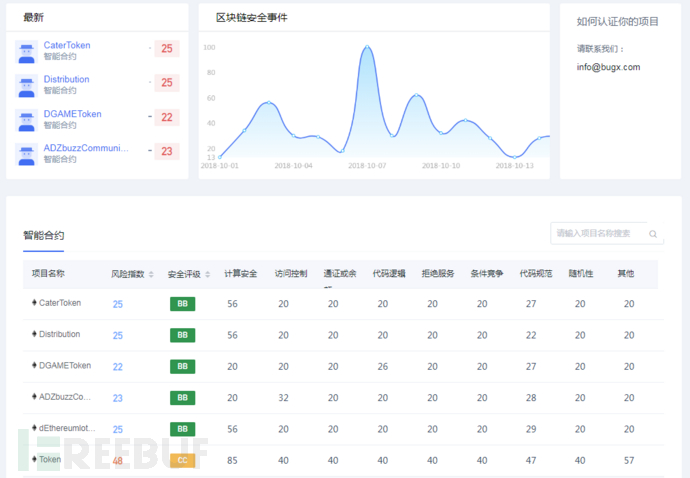Click risk index 48 in Token row
Image resolution: width=690 pixels, height=478 pixels.
coord(117,461)
